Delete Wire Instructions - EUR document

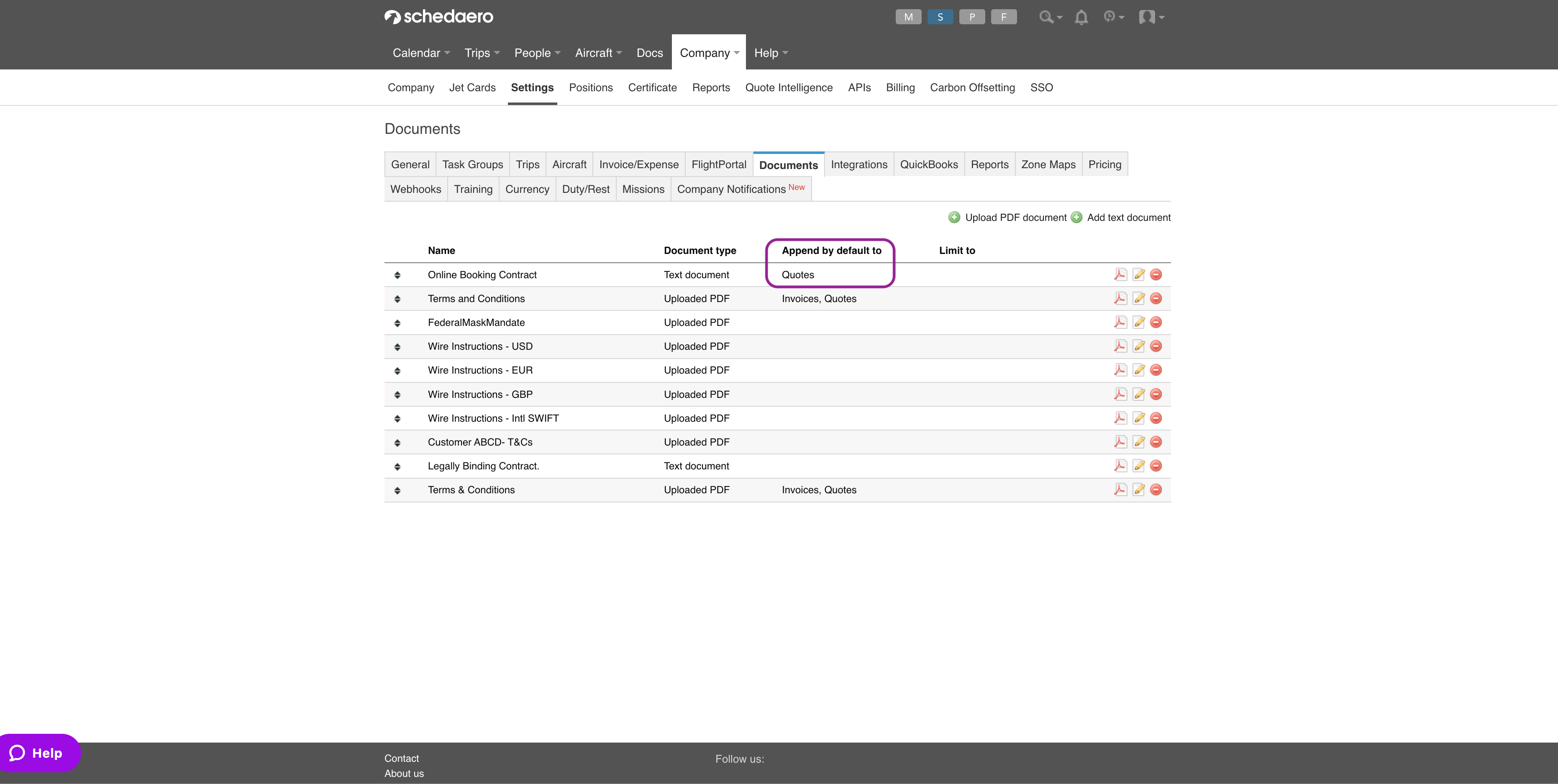1156,370
